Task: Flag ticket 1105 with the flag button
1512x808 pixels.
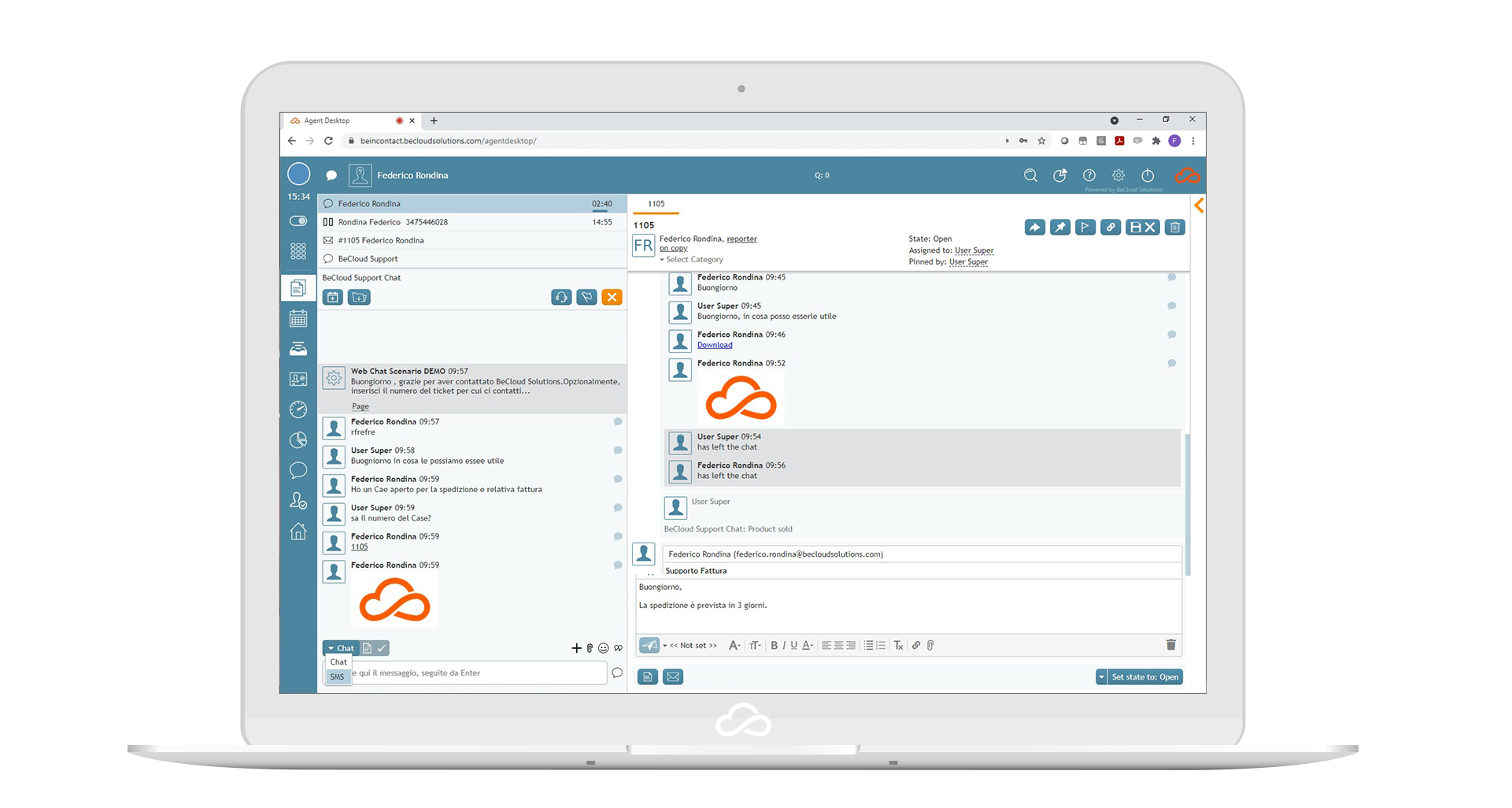Action: pos(1085,228)
